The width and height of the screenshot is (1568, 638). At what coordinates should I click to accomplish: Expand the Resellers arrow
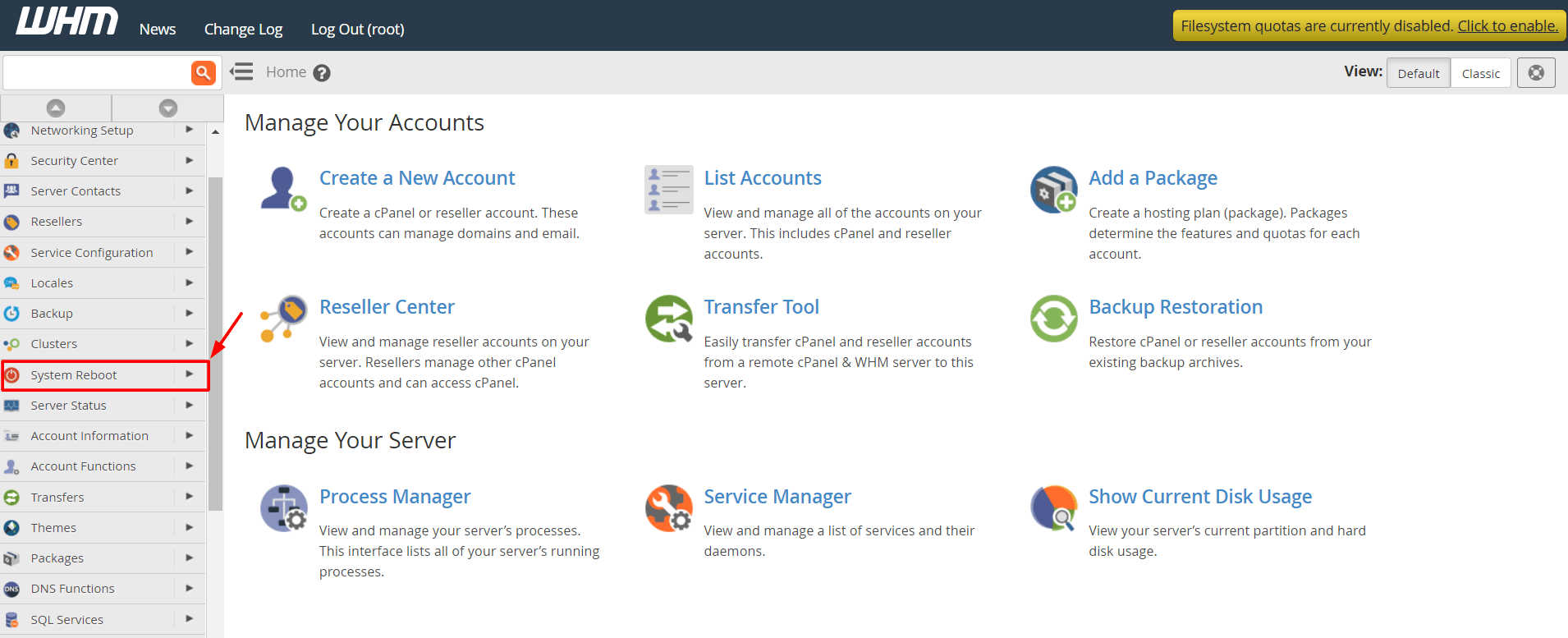click(190, 221)
